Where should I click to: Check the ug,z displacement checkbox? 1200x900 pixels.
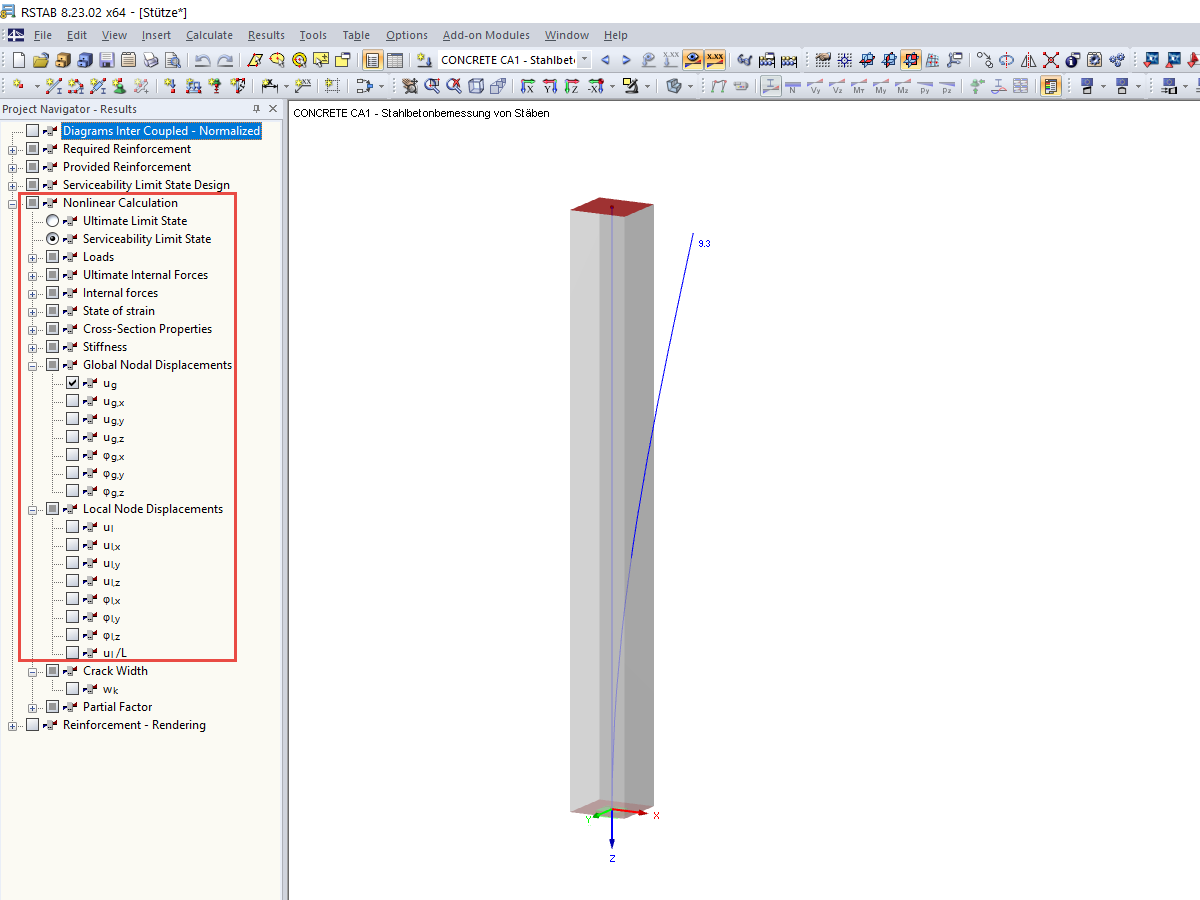[x=72, y=437]
